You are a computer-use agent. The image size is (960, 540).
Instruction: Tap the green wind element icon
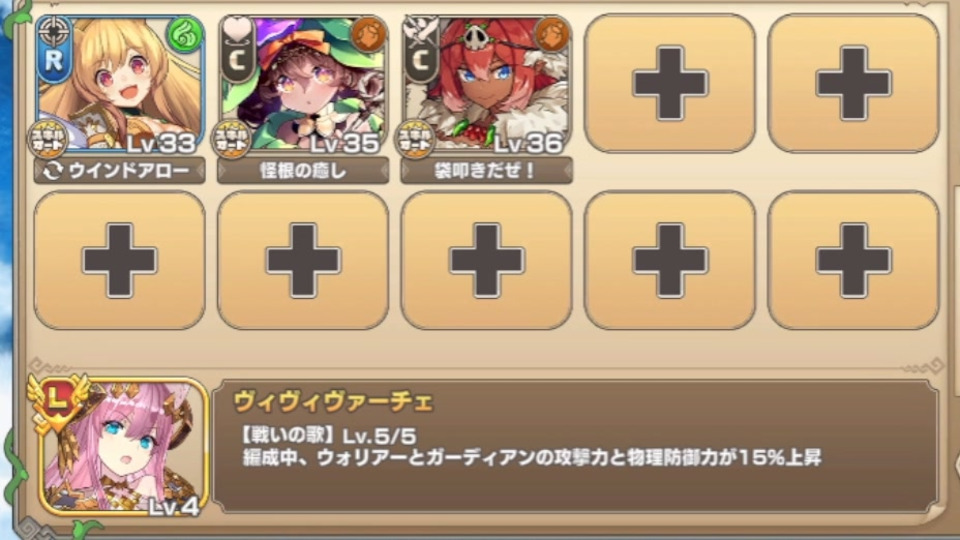coord(184,35)
